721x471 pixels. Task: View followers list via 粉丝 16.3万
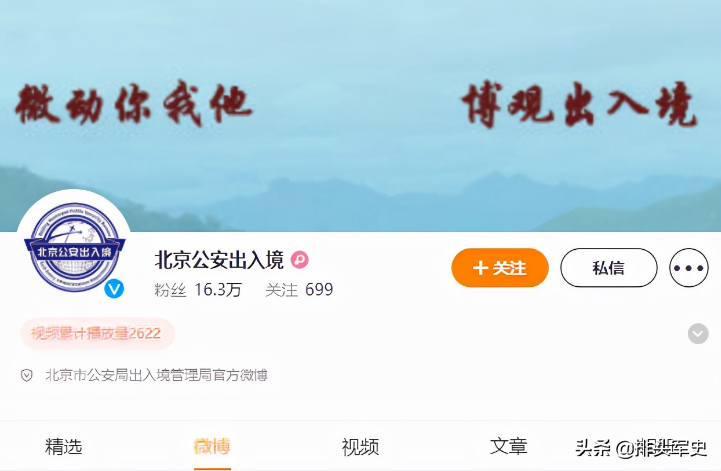[198, 290]
